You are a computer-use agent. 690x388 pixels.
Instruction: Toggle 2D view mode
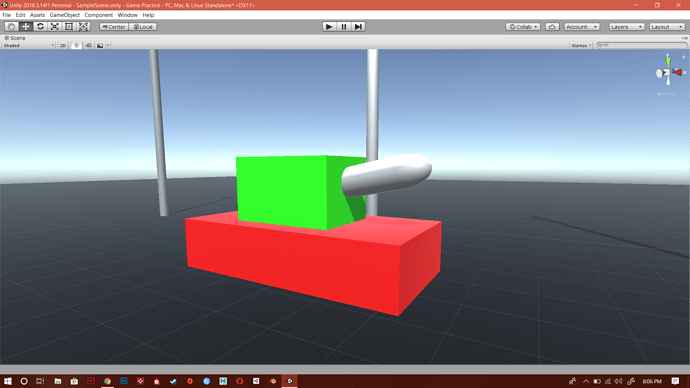coord(63,45)
